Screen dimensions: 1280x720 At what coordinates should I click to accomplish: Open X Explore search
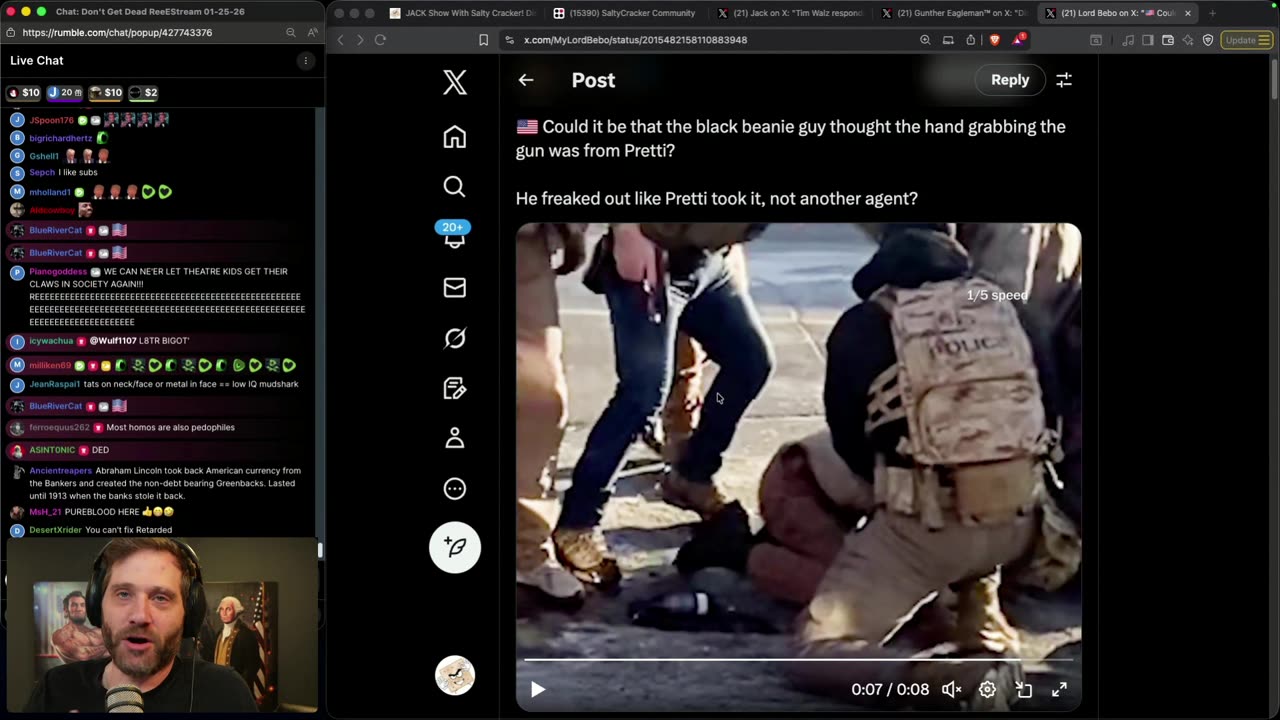click(x=455, y=187)
